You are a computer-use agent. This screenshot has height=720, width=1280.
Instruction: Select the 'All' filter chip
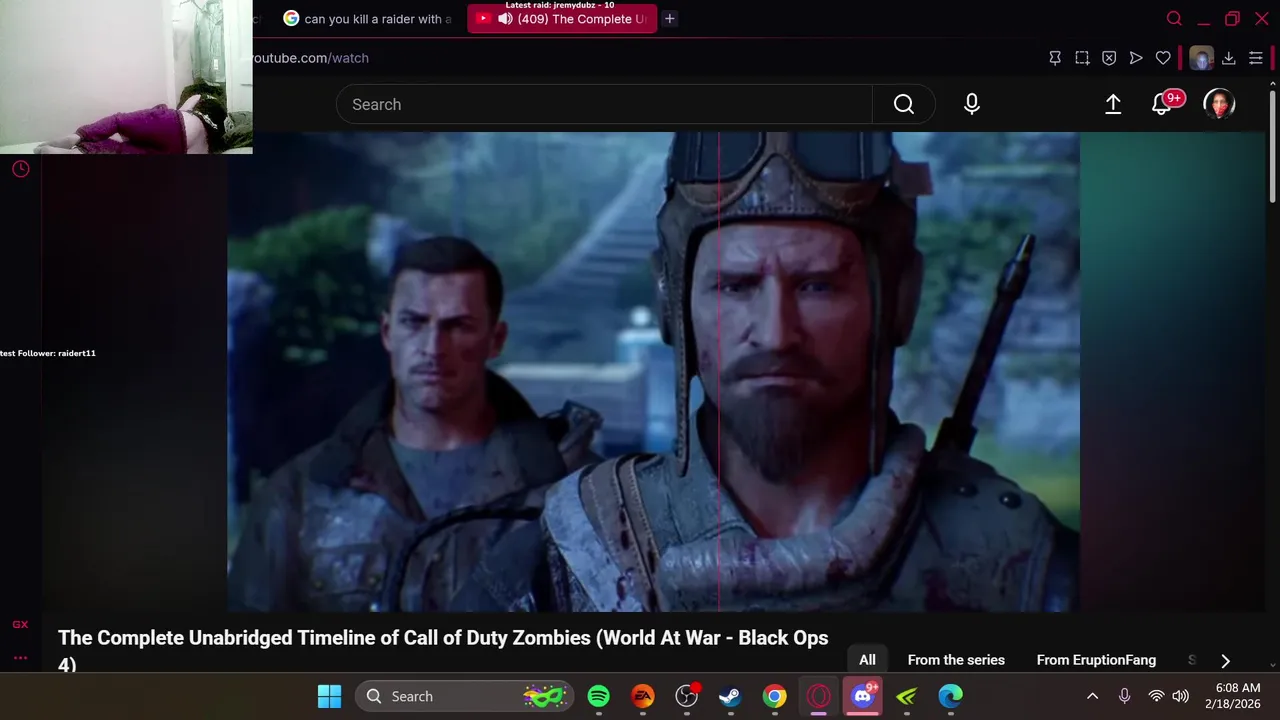click(x=867, y=660)
